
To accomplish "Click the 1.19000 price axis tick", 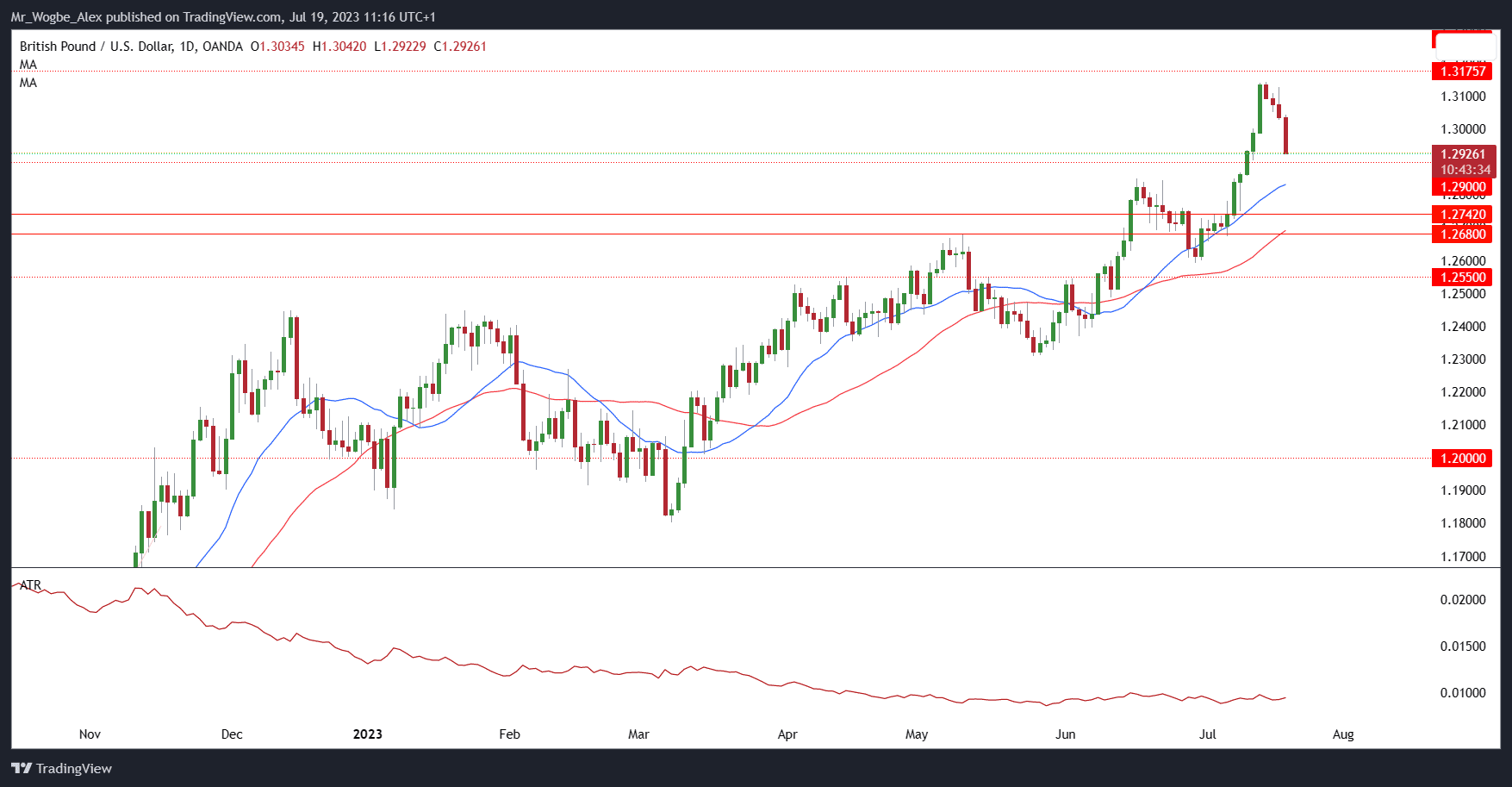I will pyautogui.click(x=1463, y=490).
